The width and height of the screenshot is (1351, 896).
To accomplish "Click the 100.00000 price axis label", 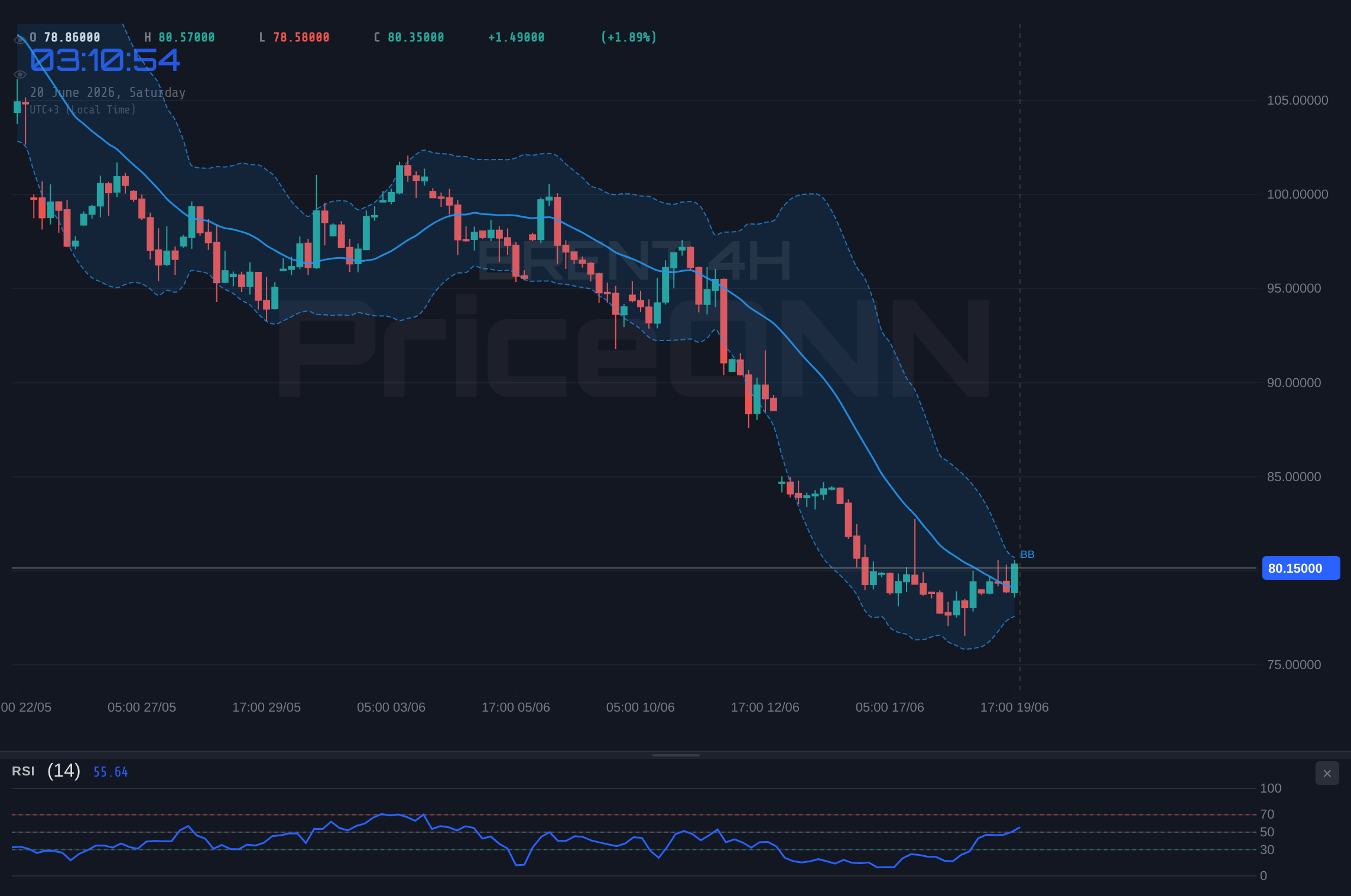I will pos(1297,194).
